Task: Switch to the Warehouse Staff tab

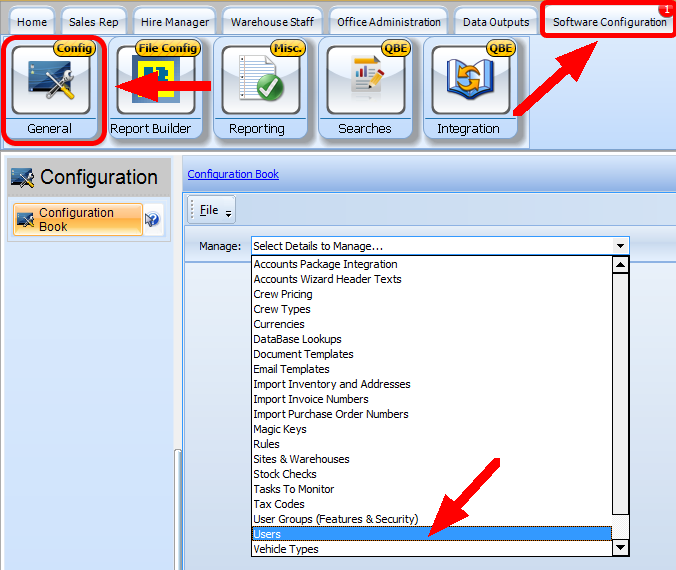Action: [272, 22]
